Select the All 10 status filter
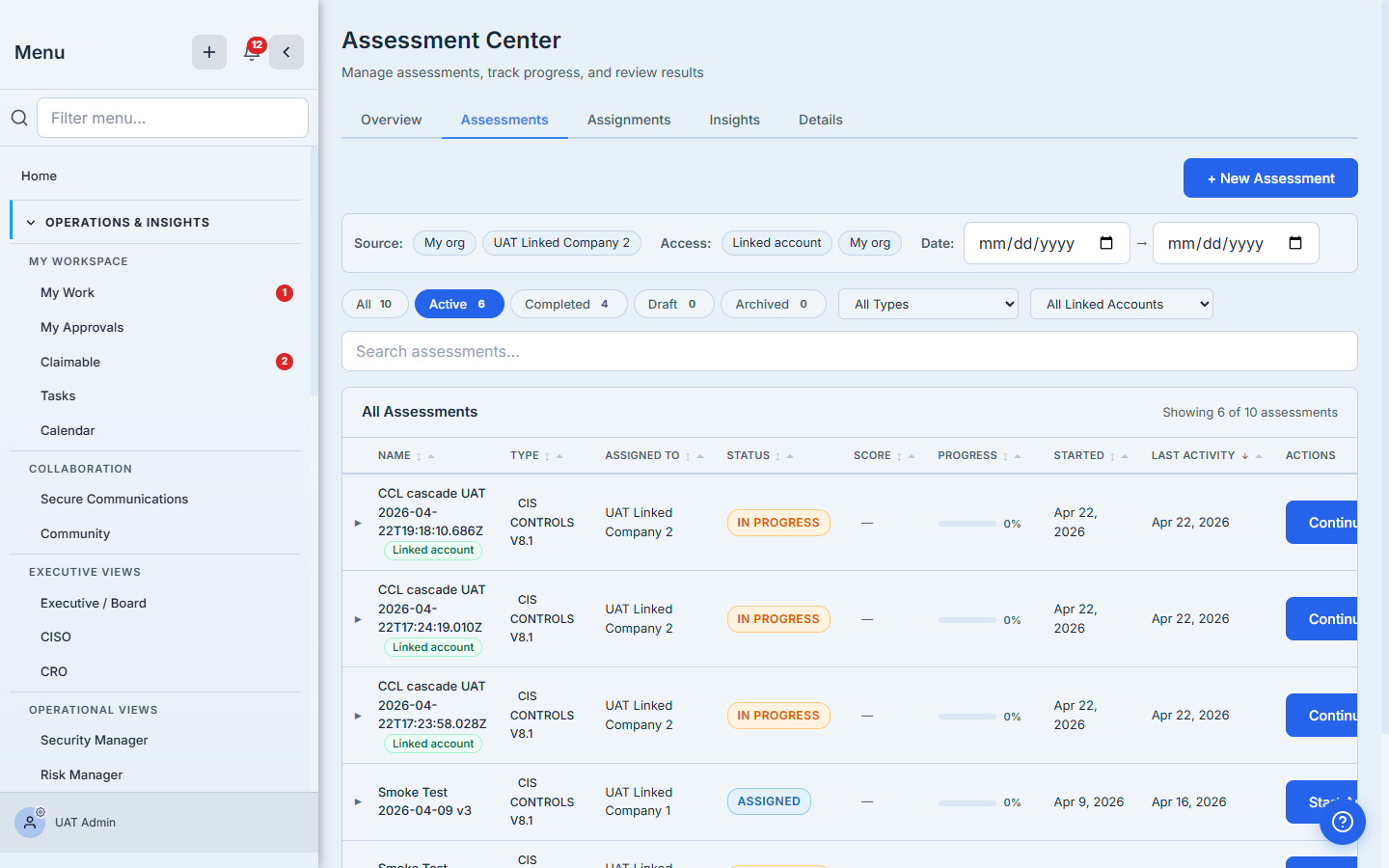This screenshot has height=868, width=1389. click(x=374, y=304)
